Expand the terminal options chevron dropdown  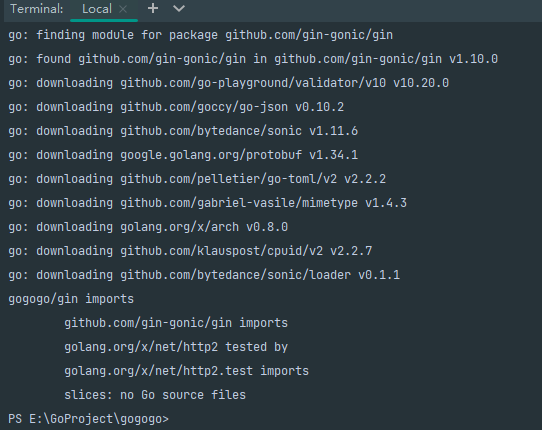pyautogui.click(x=179, y=9)
